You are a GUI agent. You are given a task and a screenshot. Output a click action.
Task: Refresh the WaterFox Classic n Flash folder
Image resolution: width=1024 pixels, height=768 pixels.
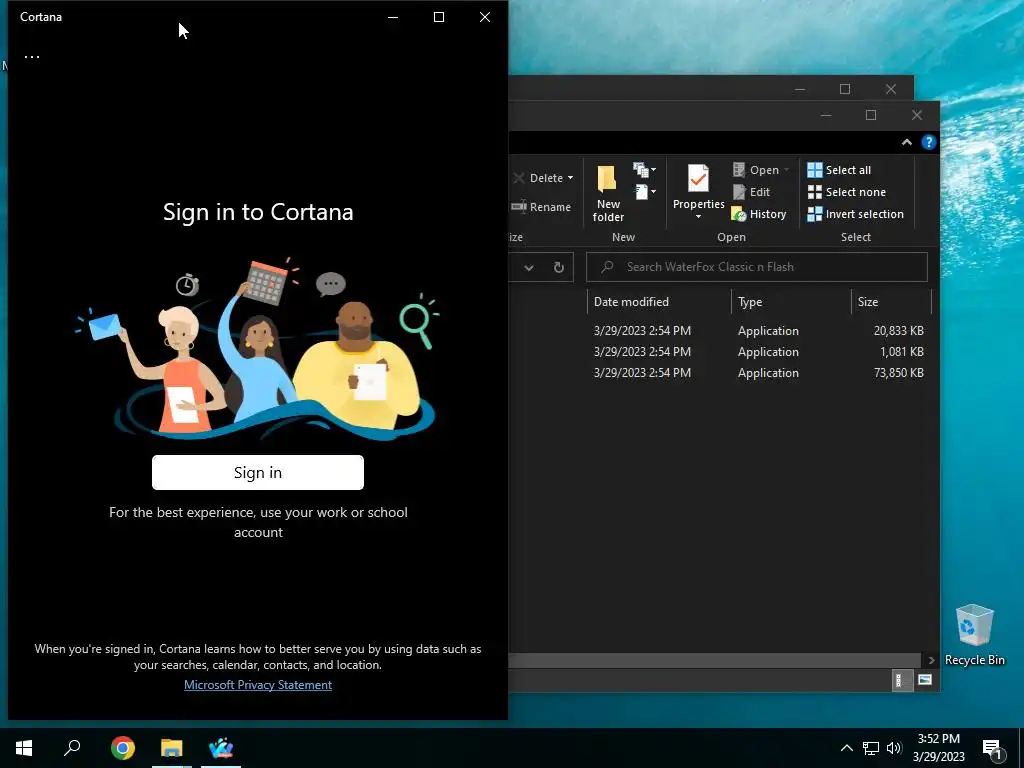559,267
